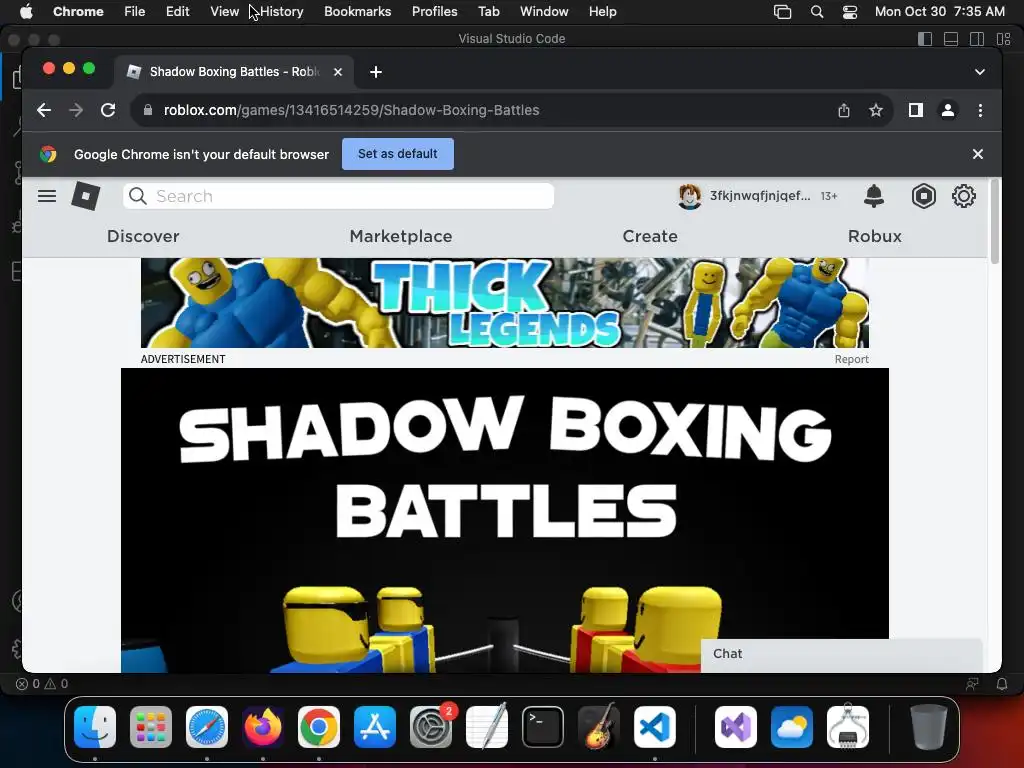Open the Marketplace tab on Roblox
Screen dimensions: 1024x768
coord(401,236)
